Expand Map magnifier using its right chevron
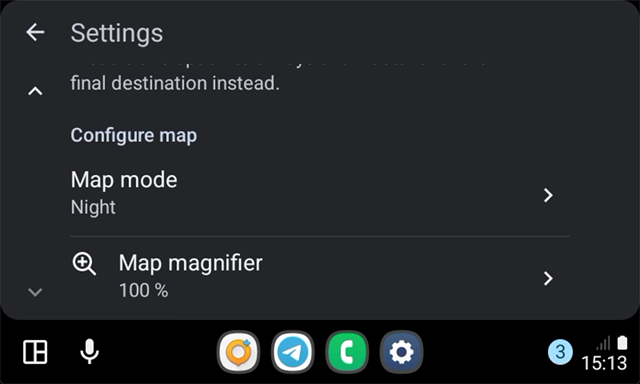Screen dimensions: 640x384 click(x=548, y=278)
